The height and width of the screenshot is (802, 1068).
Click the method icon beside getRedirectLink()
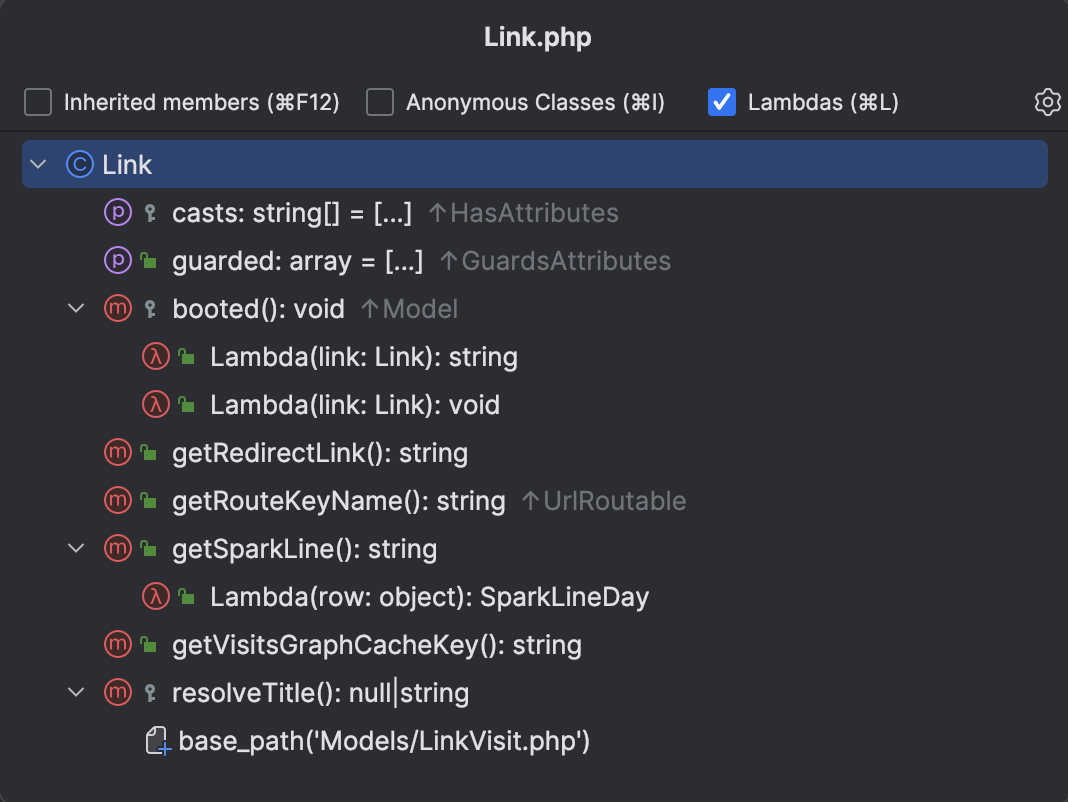click(x=118, y=452)
